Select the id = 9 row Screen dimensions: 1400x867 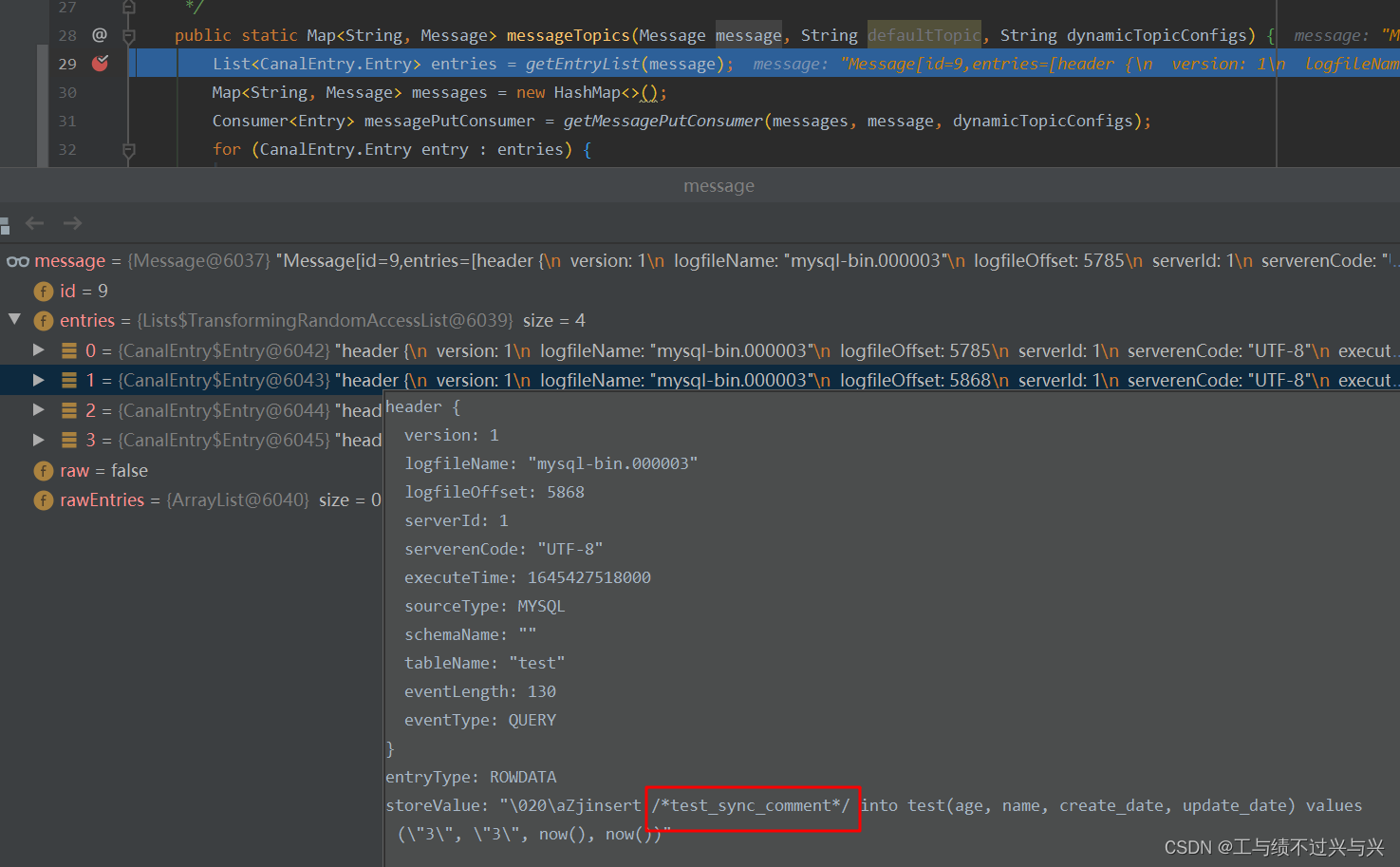(700, 292)
